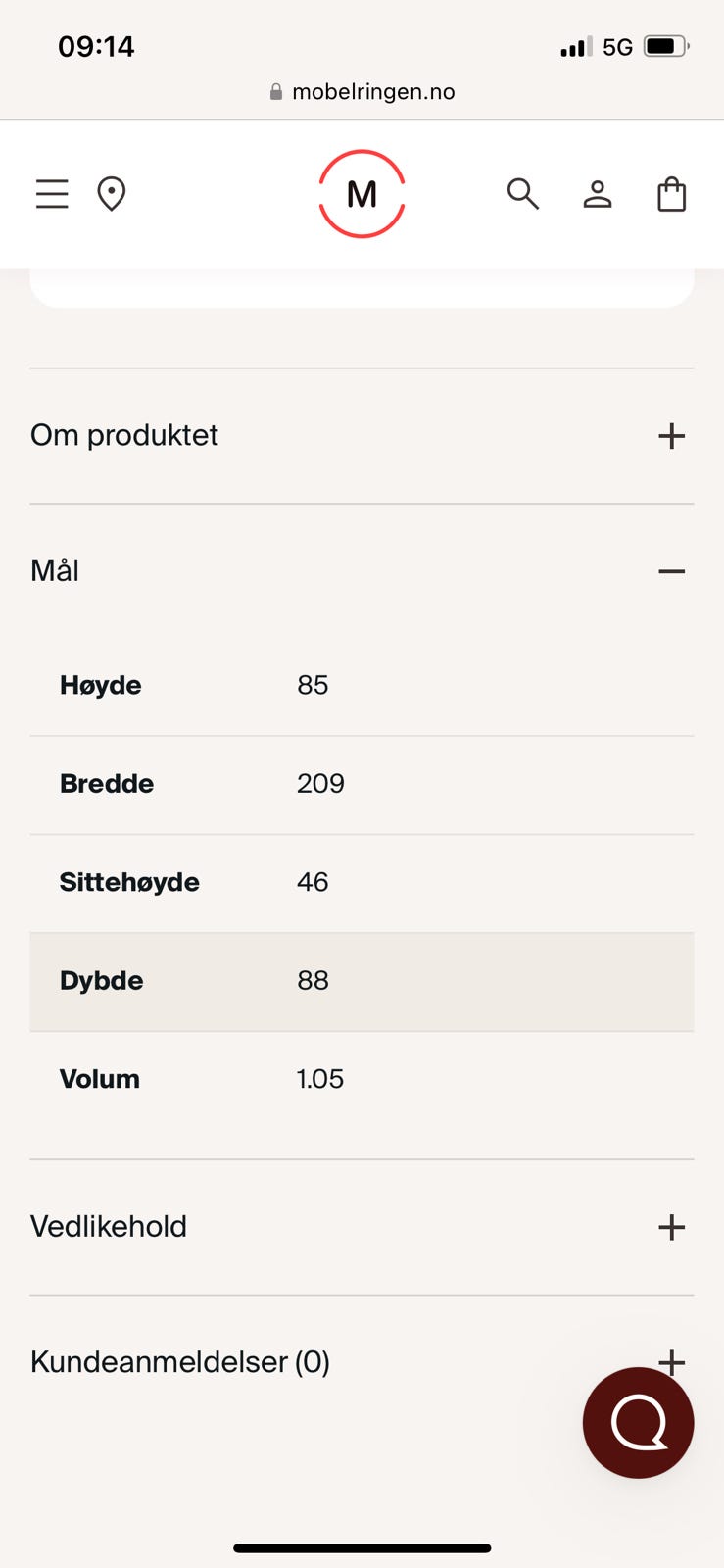Open the hamburger menu

click(52, 194)
